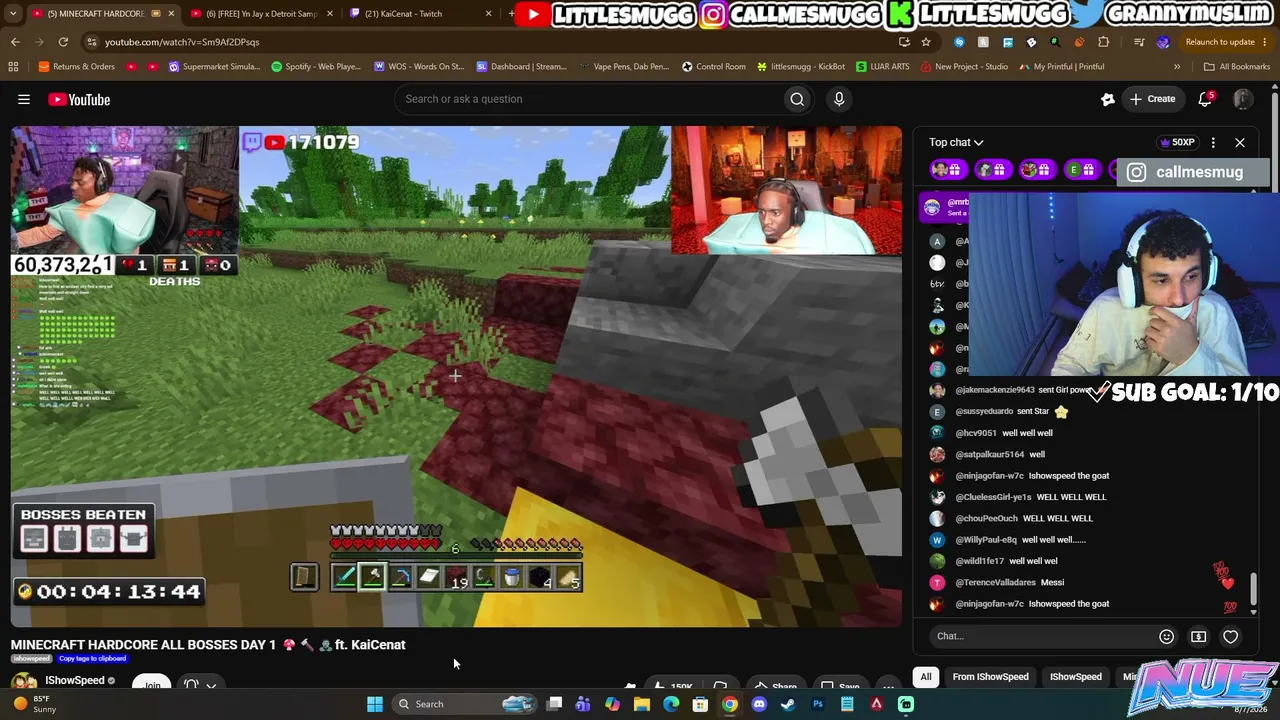1280x720 pixels.
Task: Send a heart reaction in chat
Action: (x=1231, y=636)
